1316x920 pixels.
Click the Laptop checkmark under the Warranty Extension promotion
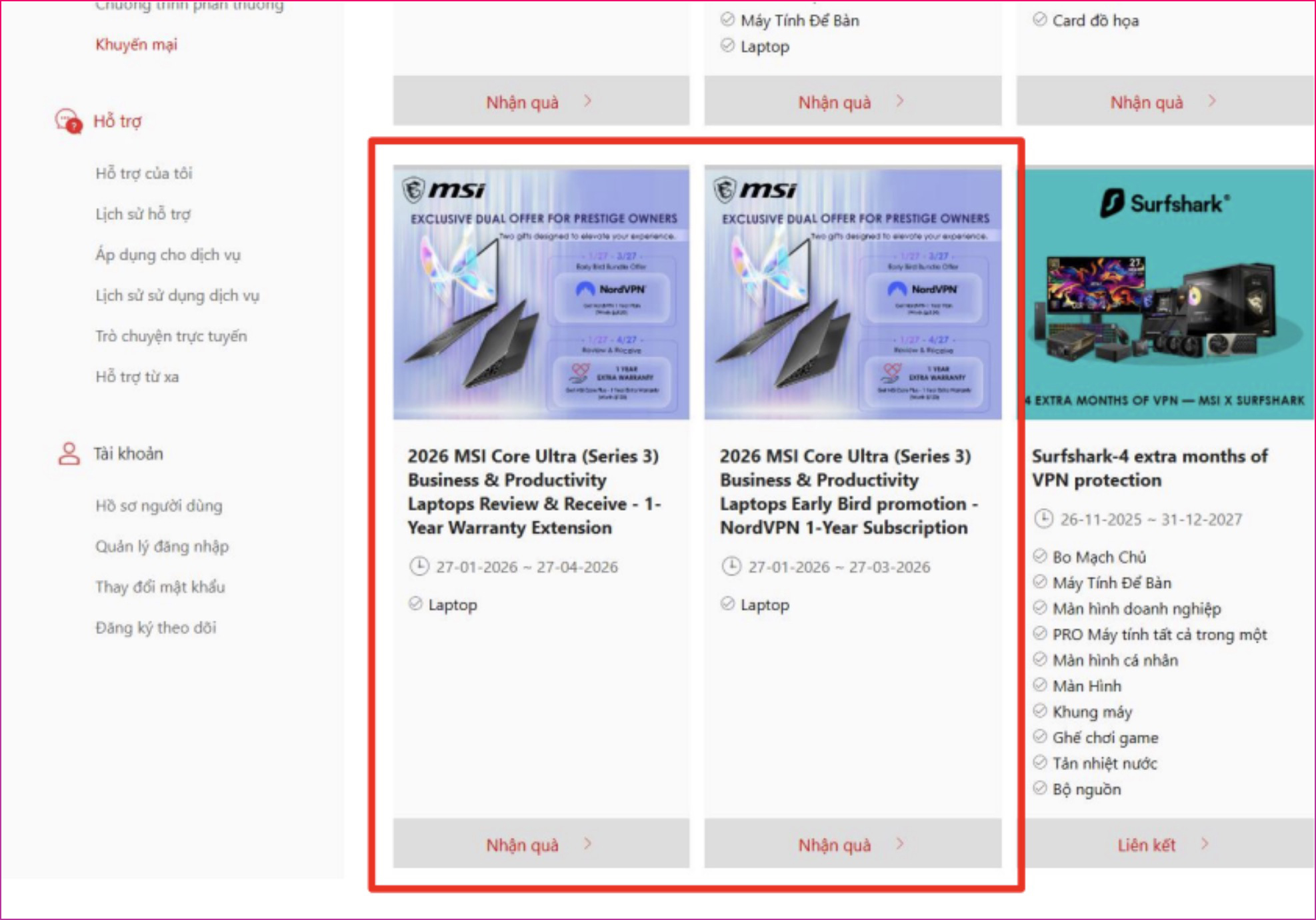415,604
